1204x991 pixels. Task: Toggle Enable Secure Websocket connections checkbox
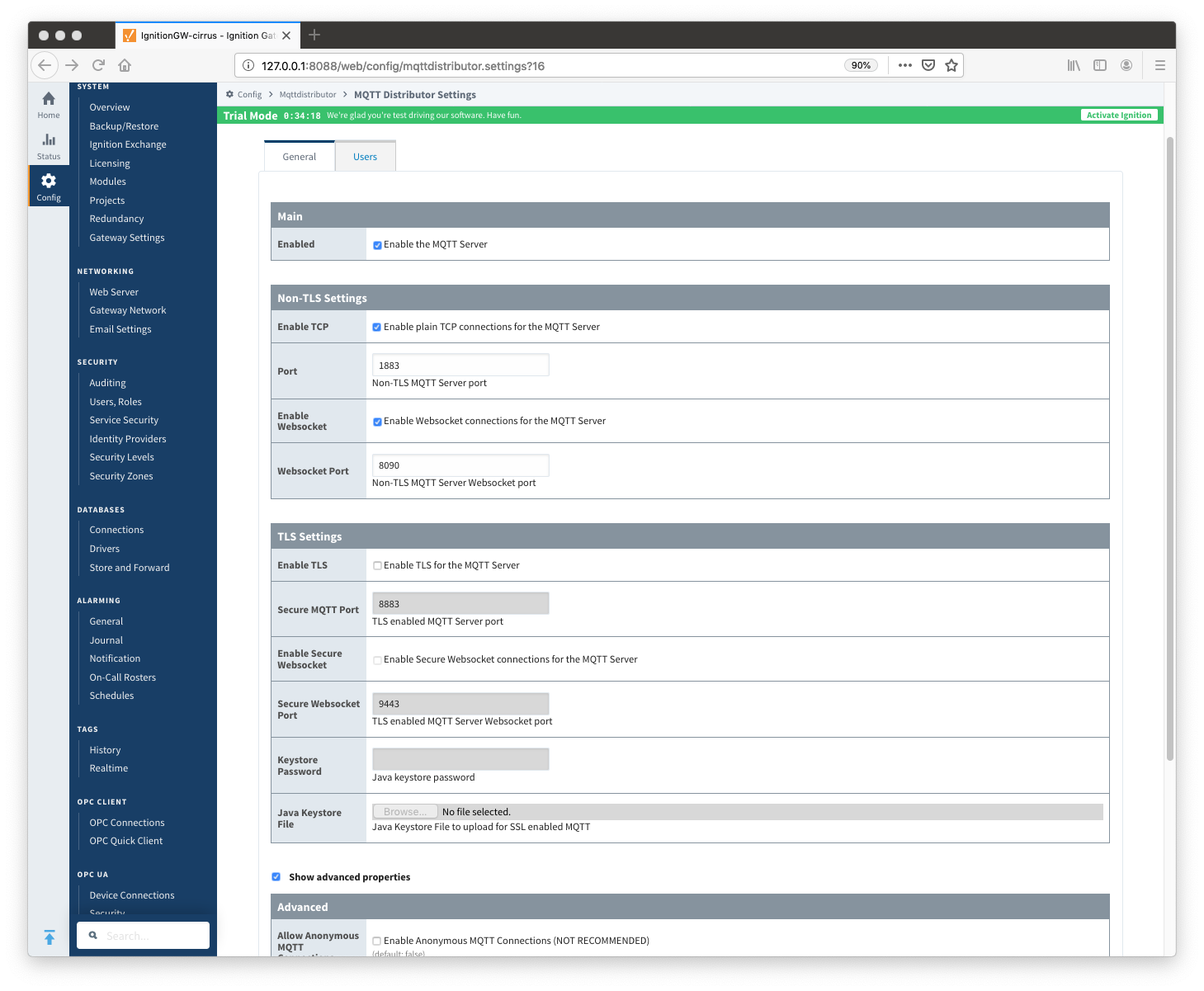coord(377,660)
